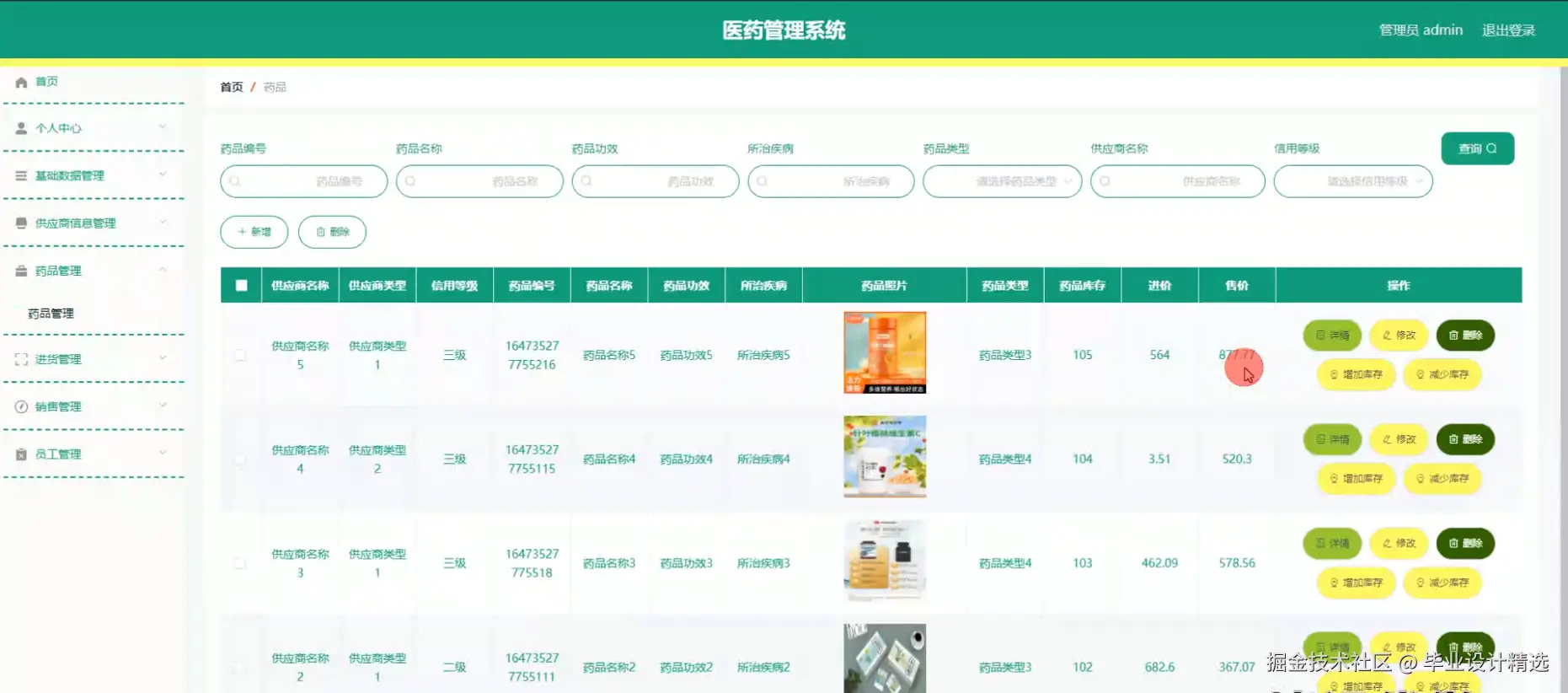Open the 信用等级 dropdown filter
This screenshot has width=1568, height=693.
click(x=1353, y=181)
